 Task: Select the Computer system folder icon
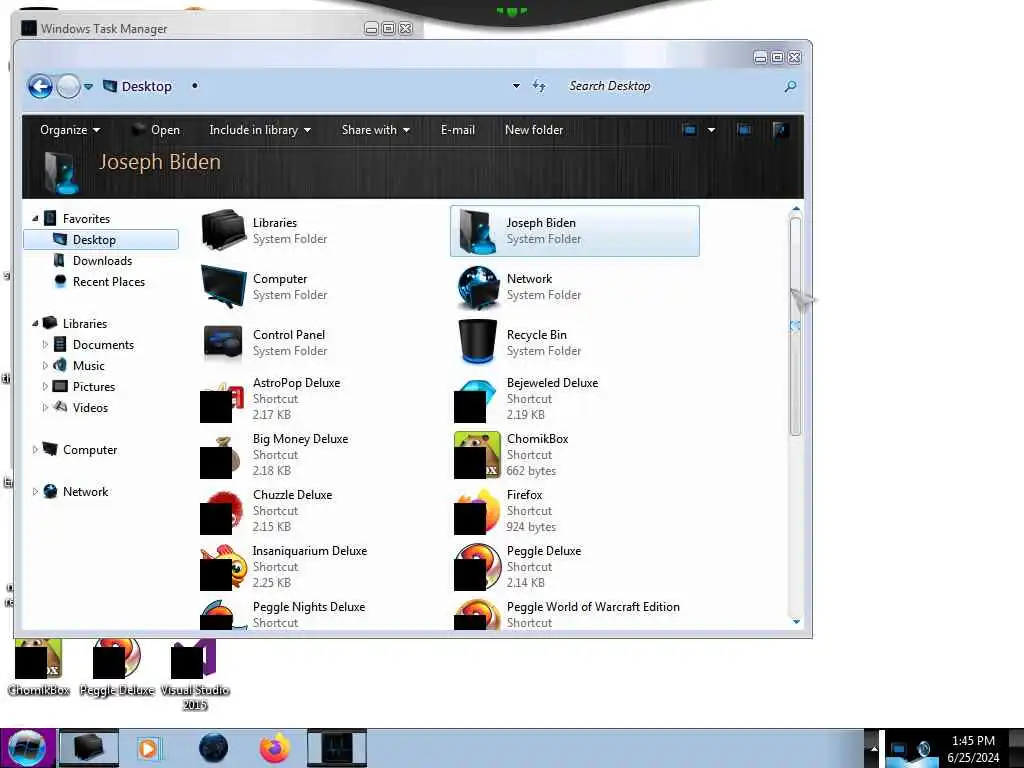click(x=224, y=286)
